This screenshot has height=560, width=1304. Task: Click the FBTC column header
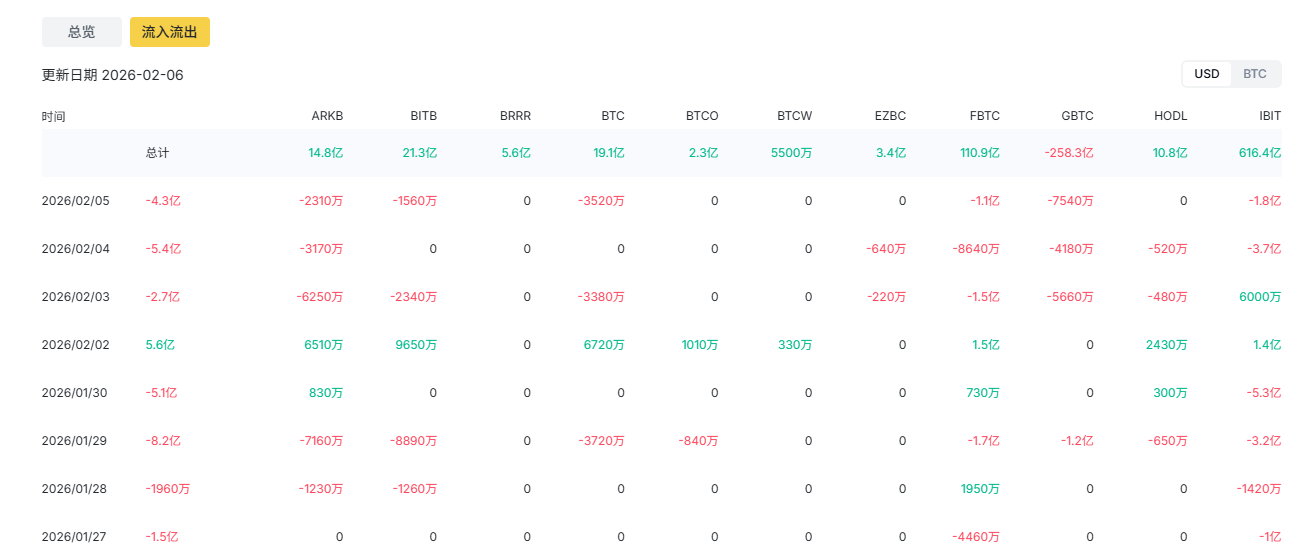984,116
